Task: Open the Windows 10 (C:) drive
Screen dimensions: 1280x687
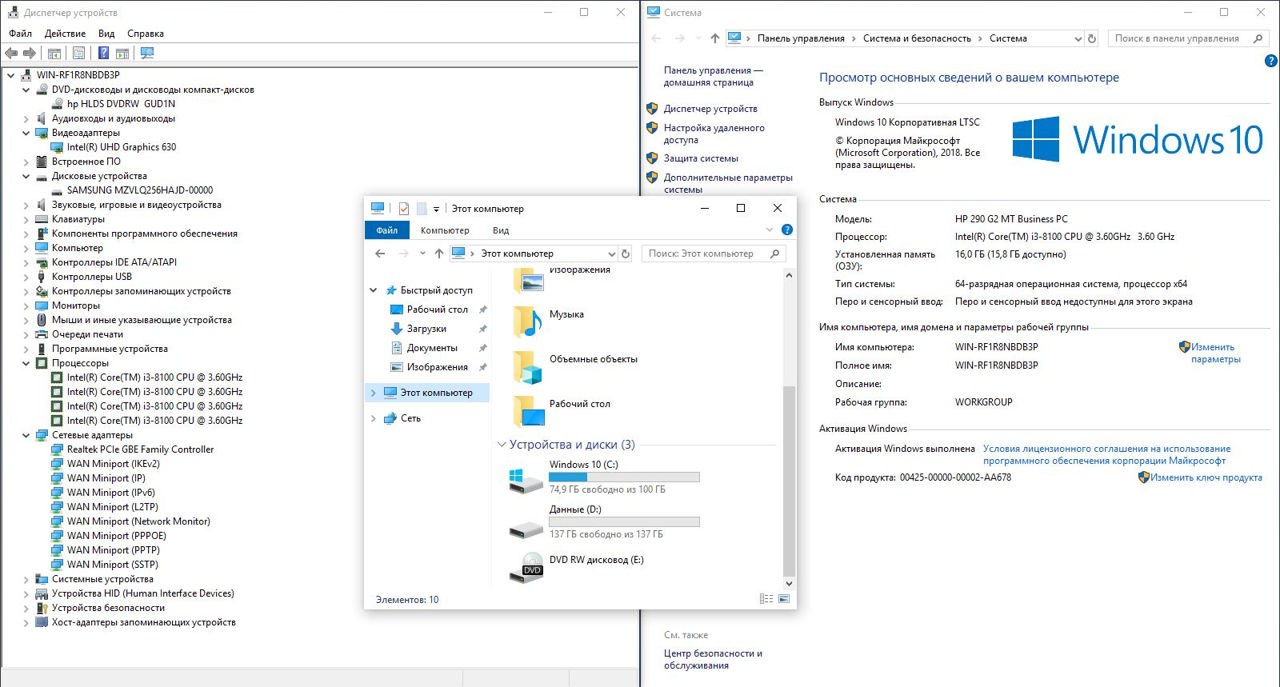Action: tap(584, 464)
